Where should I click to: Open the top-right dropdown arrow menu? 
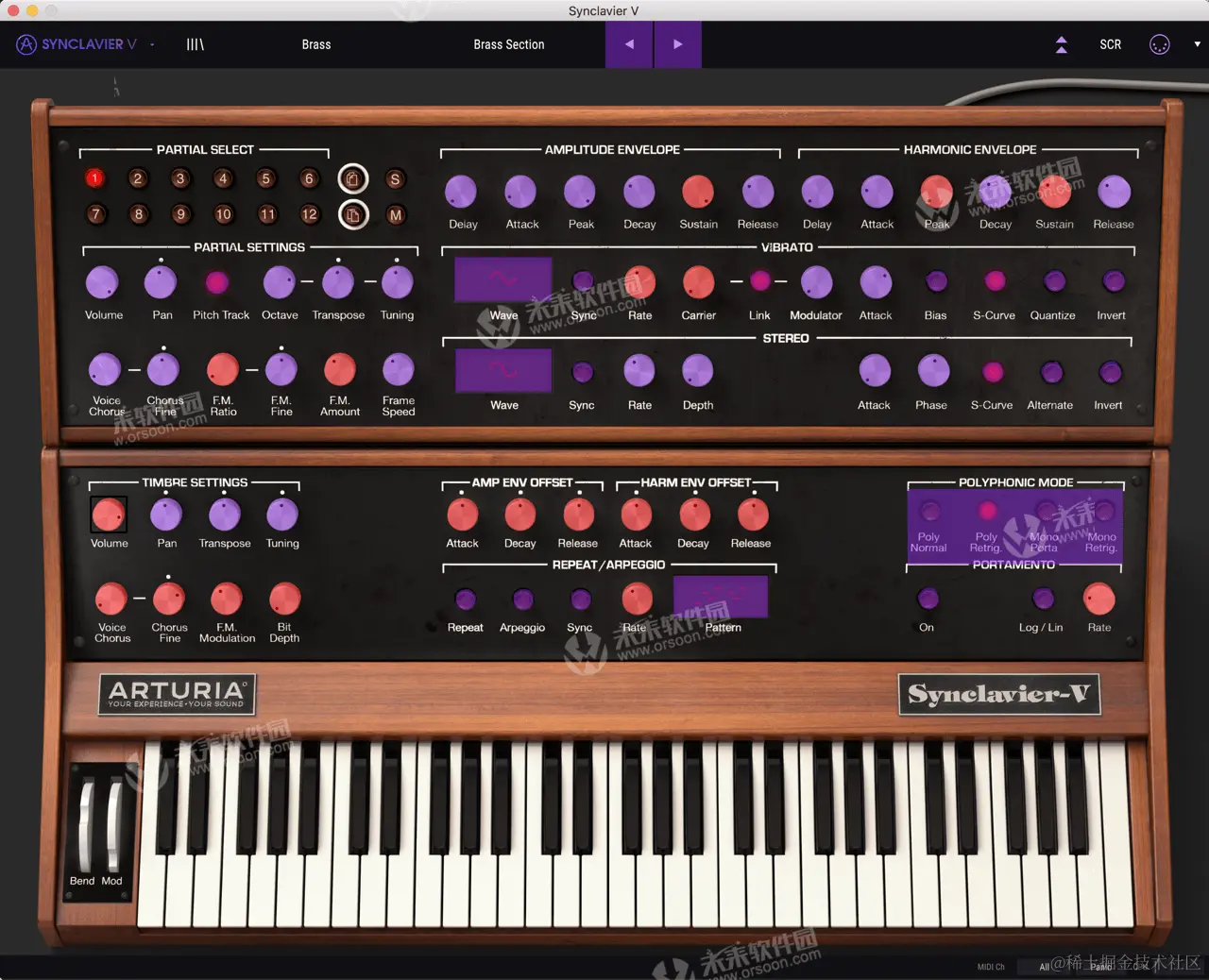(1197, 44)
